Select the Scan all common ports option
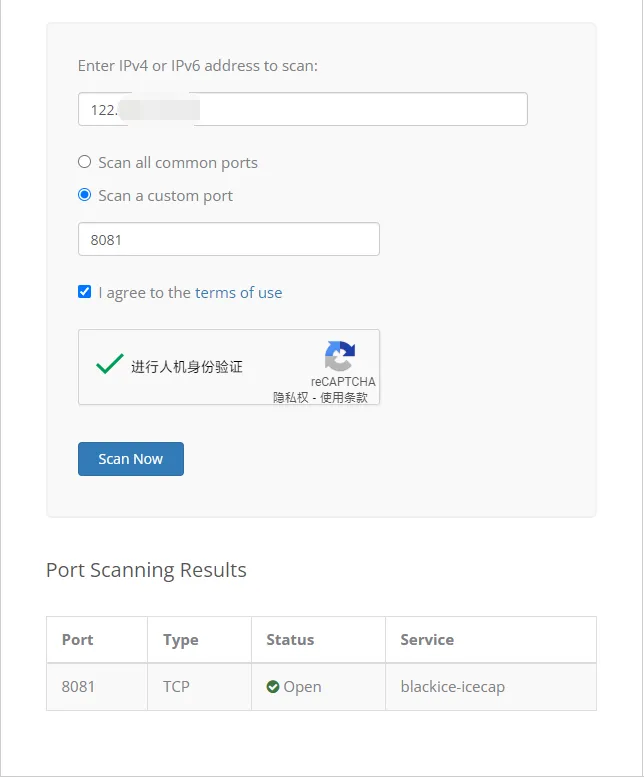This screenshot has width=644, height=777. tap(85, 162)
